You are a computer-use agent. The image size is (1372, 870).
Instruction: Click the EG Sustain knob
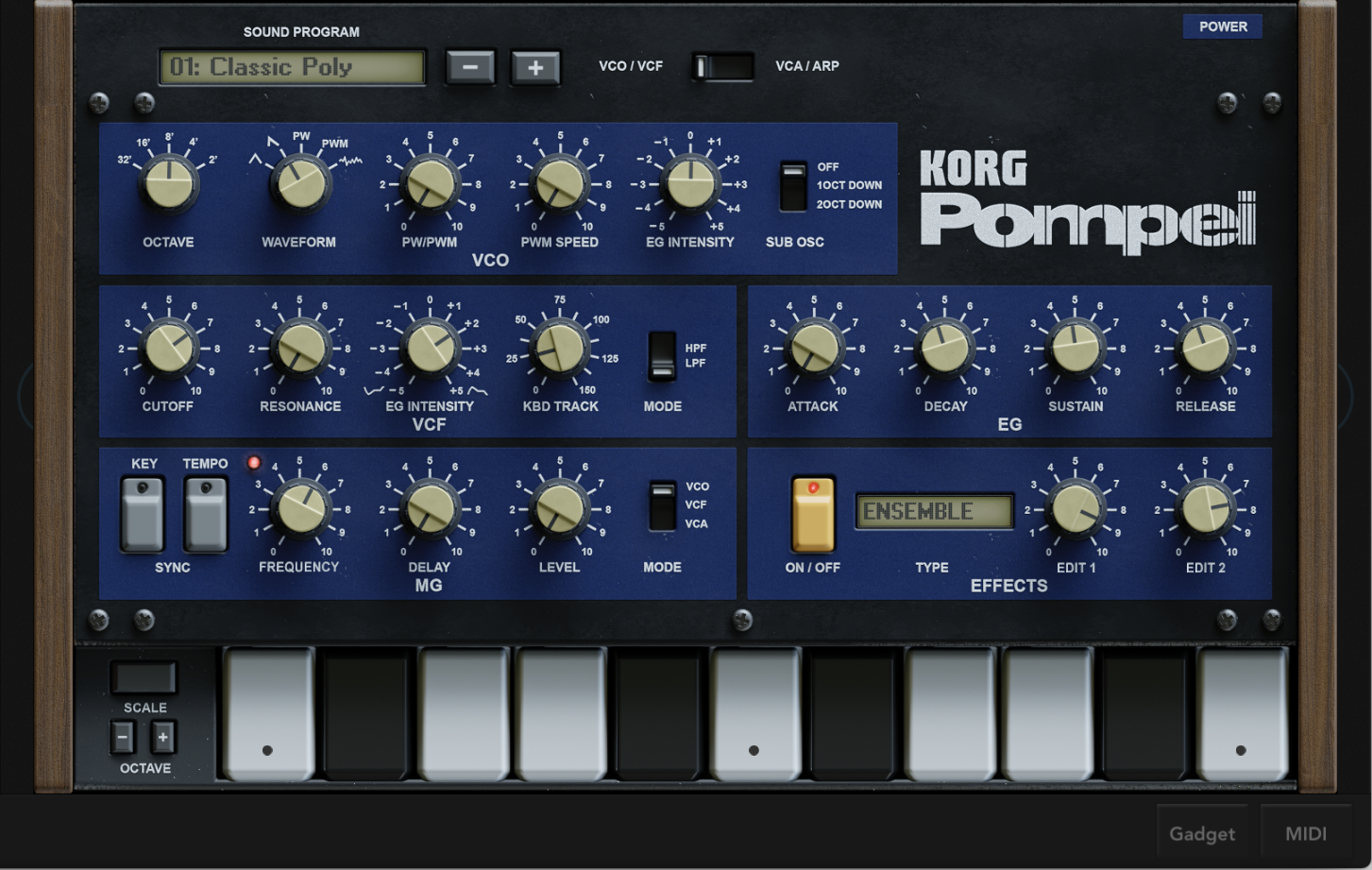1075,348
